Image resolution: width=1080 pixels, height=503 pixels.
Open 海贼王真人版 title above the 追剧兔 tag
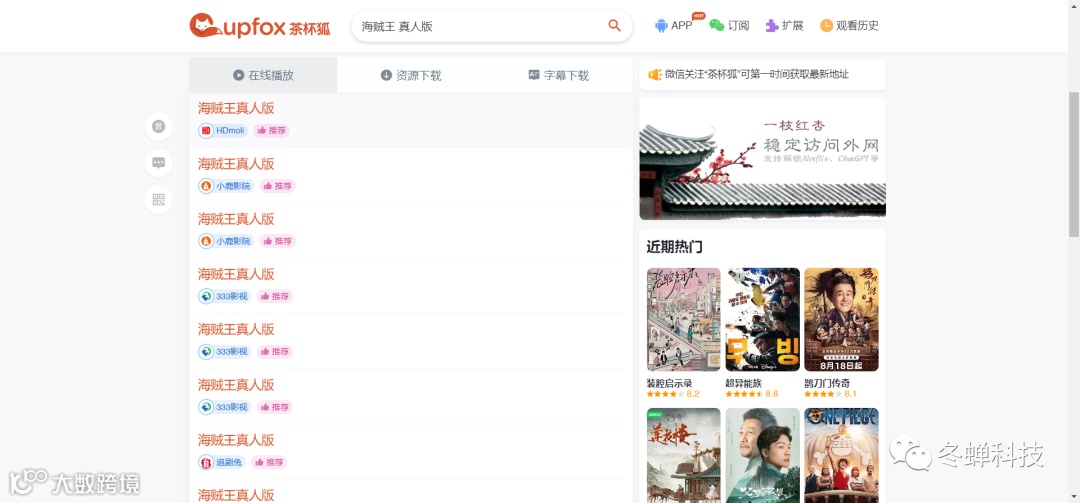tap(236, 440)
